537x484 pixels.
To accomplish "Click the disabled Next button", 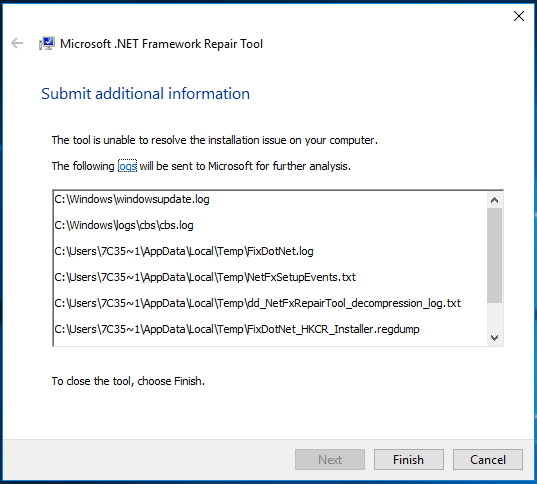I will click(x=330, y=459).
